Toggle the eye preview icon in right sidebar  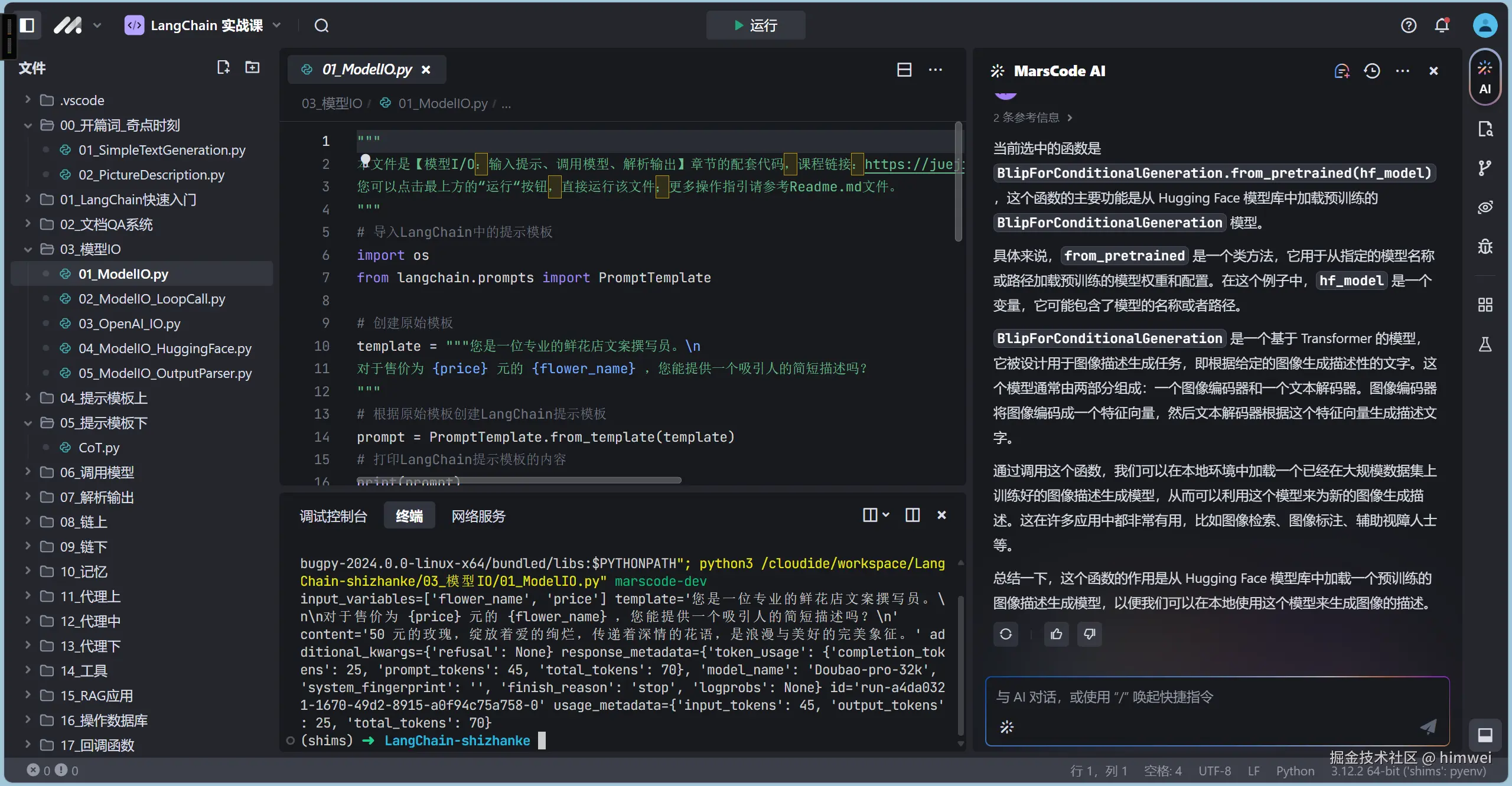pos(1486,207)
